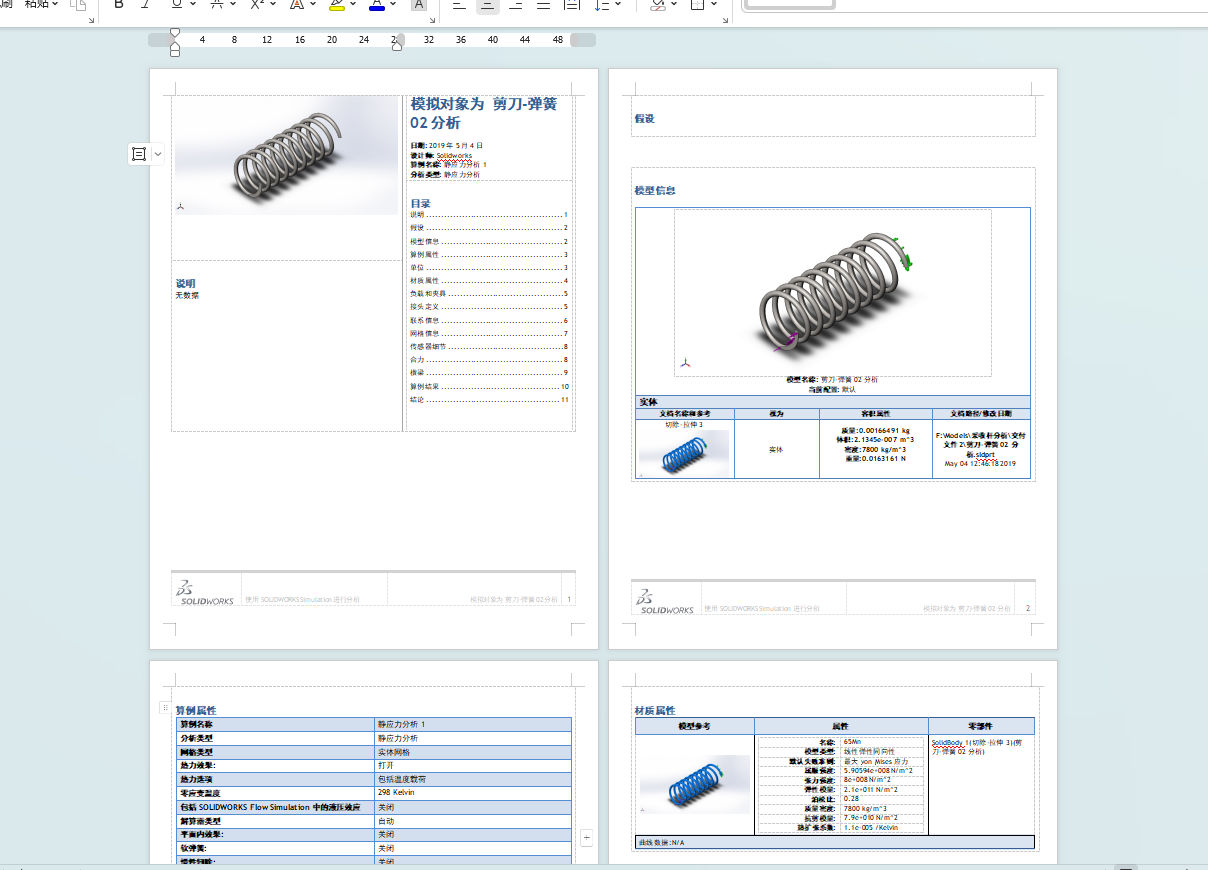This screenshot has width=1208, height=870.
Task: Go to 算例属性 contents entry
Action: [x=489, y=255]
